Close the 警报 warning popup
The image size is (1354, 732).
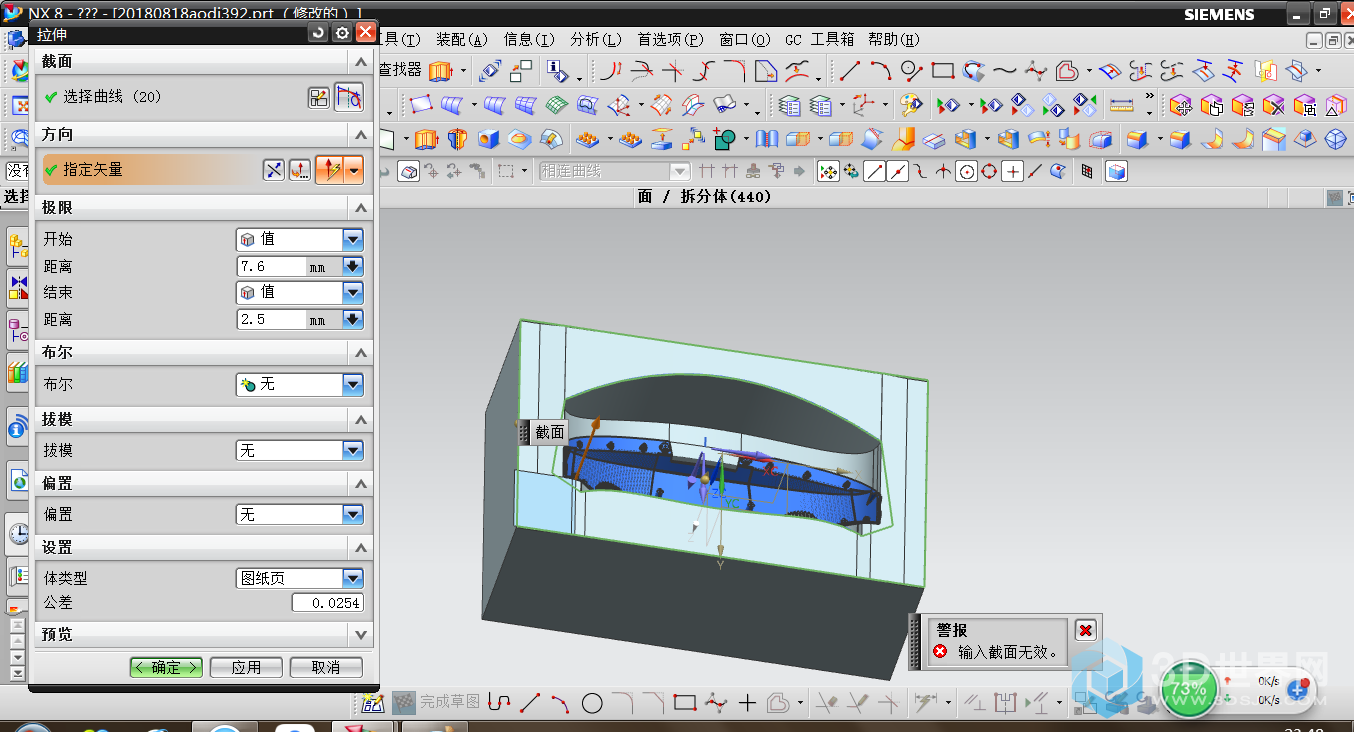(x=1086, y=630)
